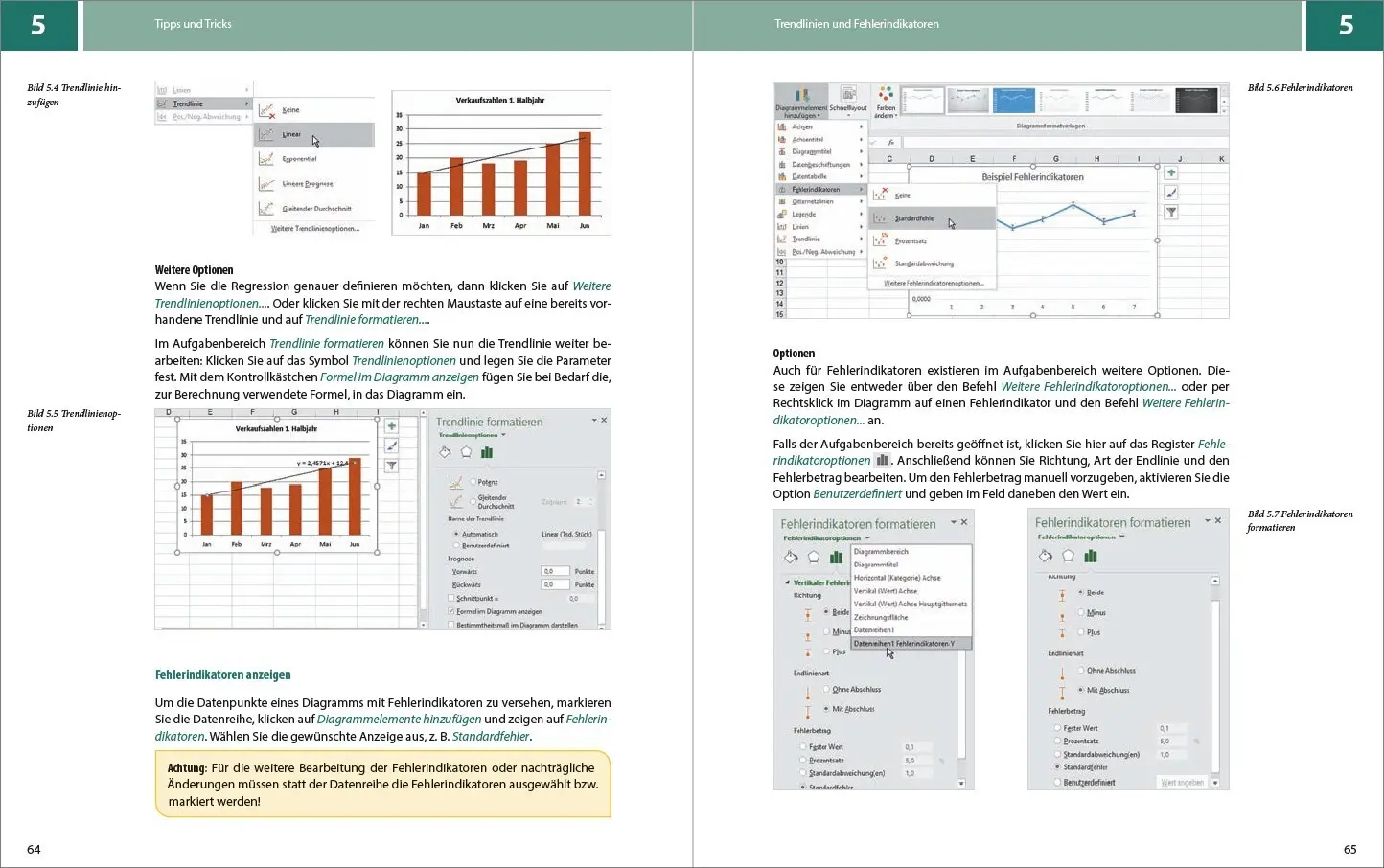Close the right Fehlerindikatoren formatieren pane
Image resolution: width=1384 pixels, height=868 pixels.
pos(1218,521)
